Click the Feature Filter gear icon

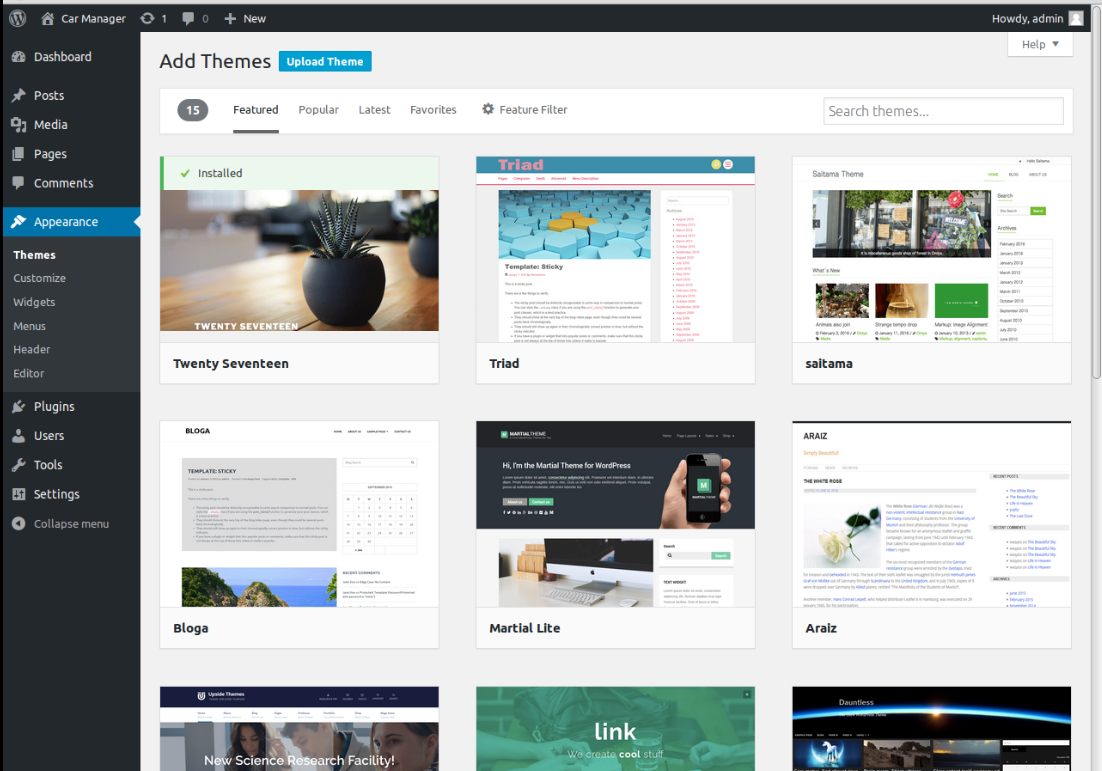pos(488,109)
